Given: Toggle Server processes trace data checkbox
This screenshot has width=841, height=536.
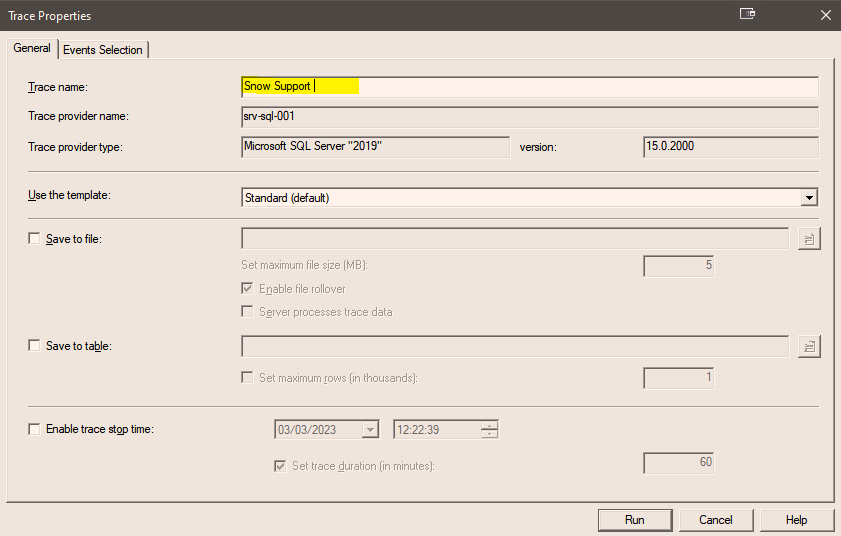Looking at the screenshot, I should (x=247, y=311).
